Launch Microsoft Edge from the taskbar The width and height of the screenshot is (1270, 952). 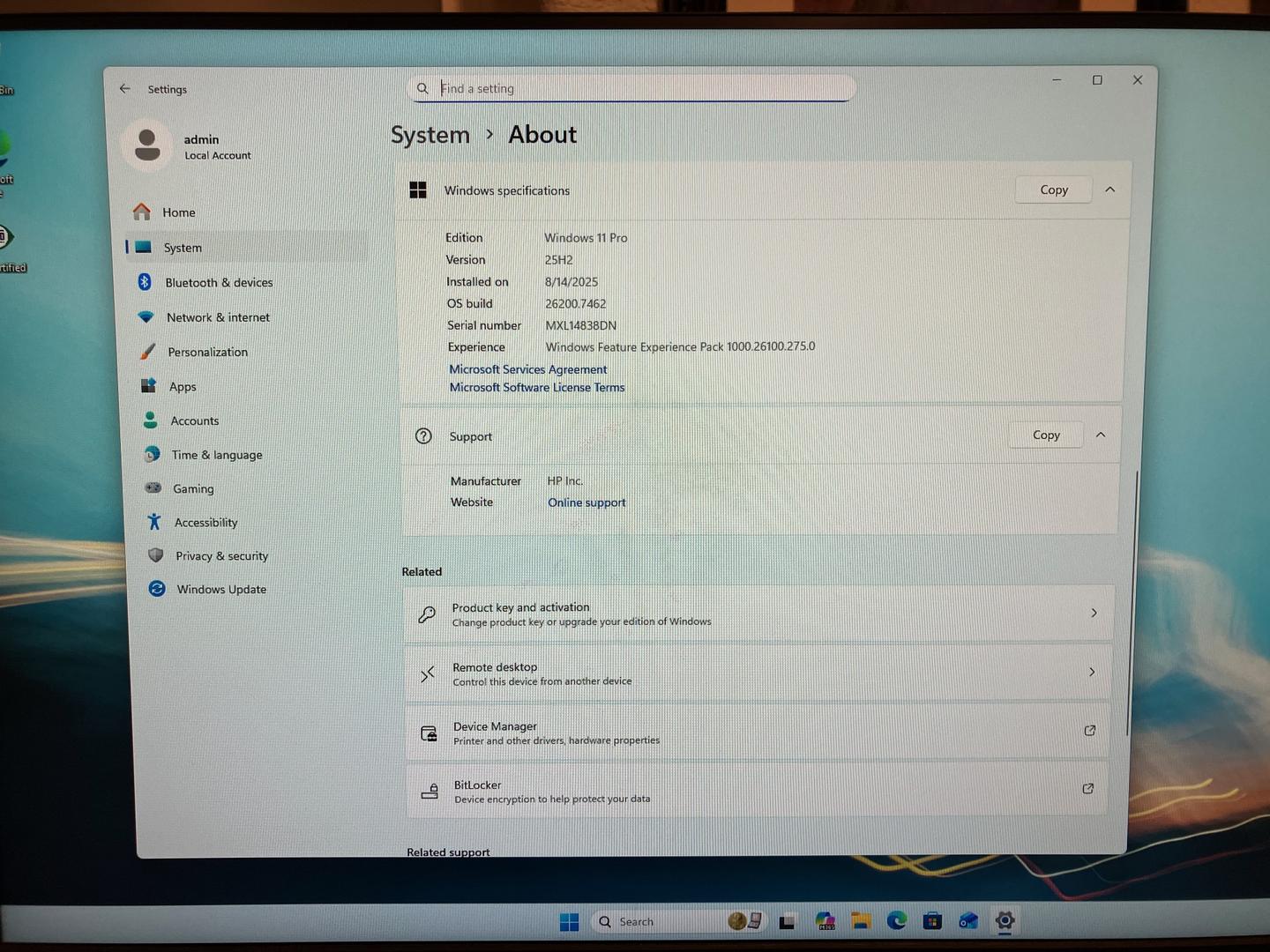(897, 920)
